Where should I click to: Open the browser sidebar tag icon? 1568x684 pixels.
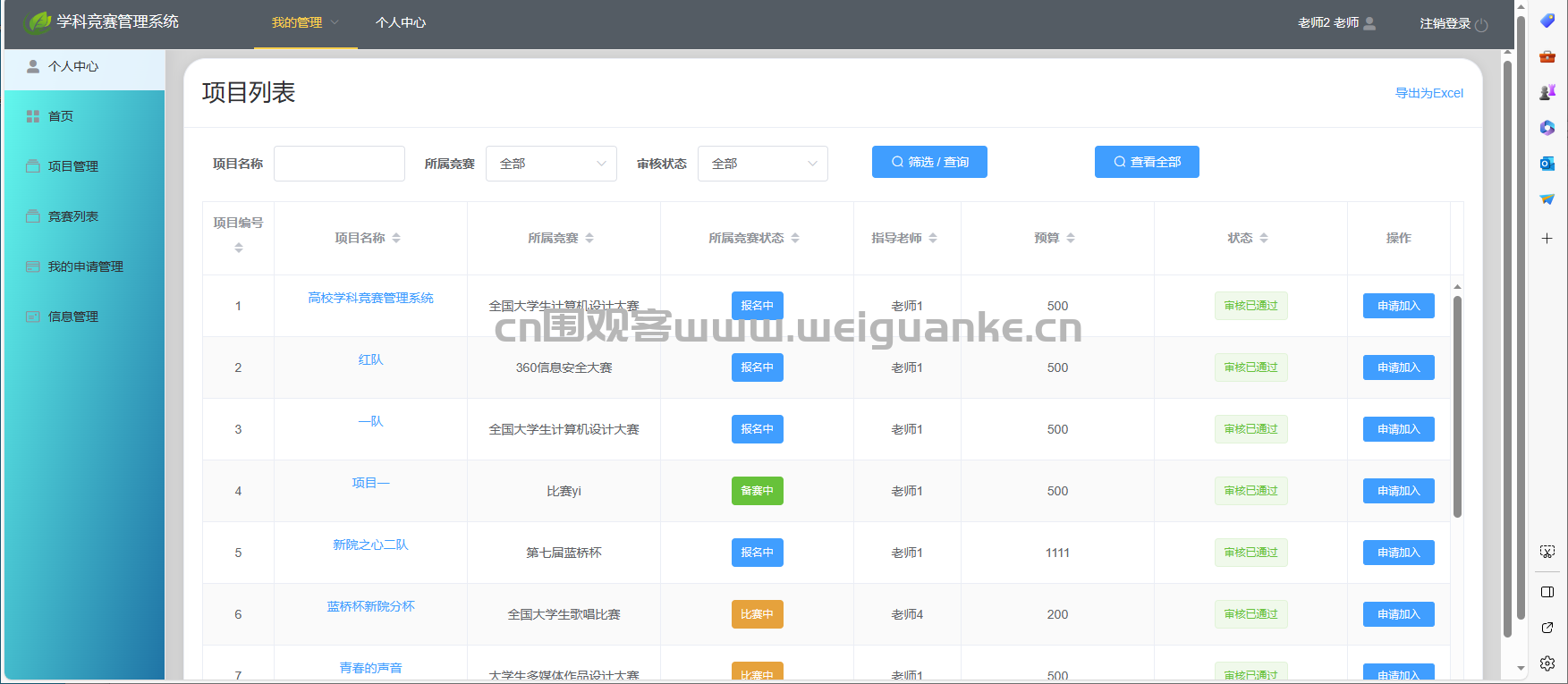tap(1547, 21)
